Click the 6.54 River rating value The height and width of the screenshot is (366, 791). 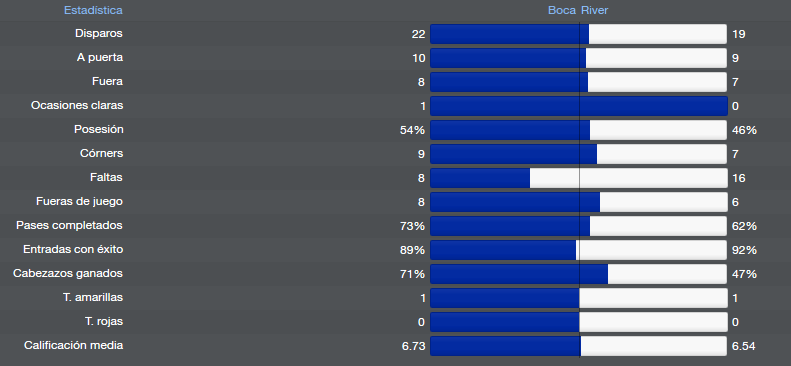pos(744,346)
